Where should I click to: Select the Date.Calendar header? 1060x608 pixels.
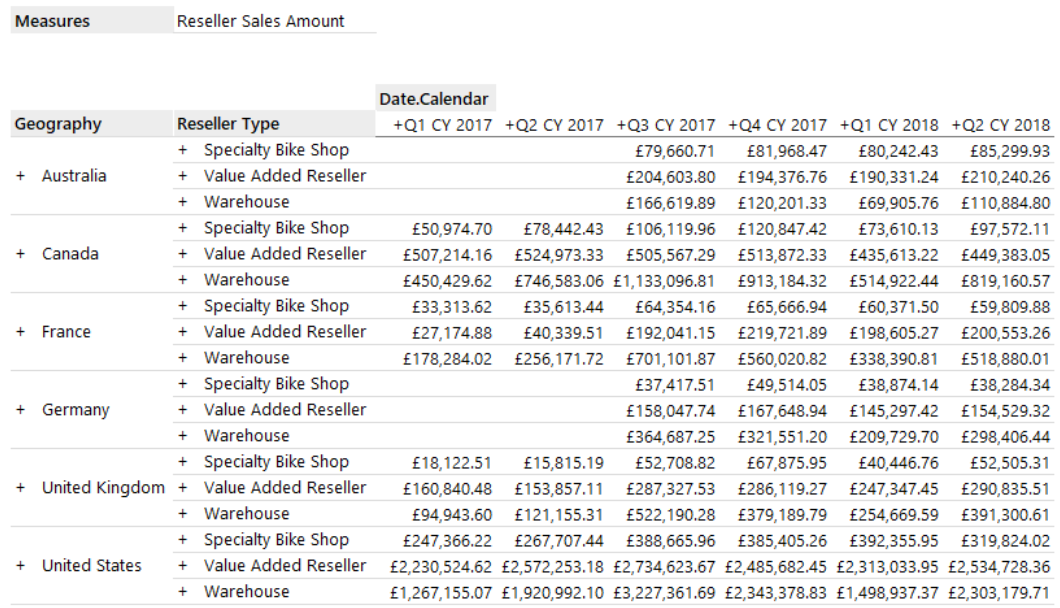tap(434, 98)
